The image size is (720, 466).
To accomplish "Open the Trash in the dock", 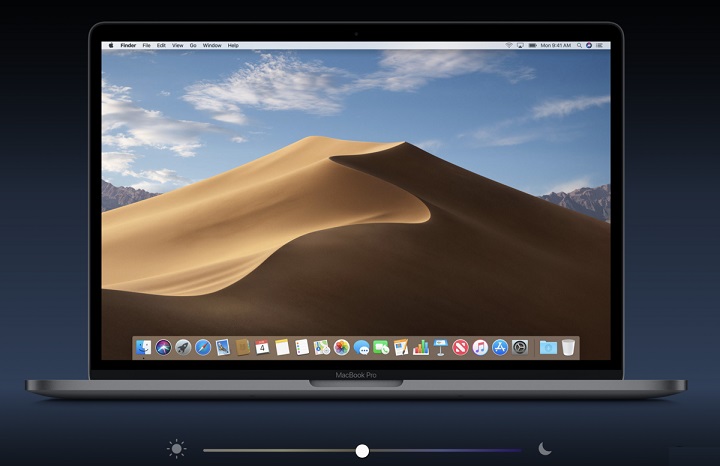I will [x=568, y=348].
